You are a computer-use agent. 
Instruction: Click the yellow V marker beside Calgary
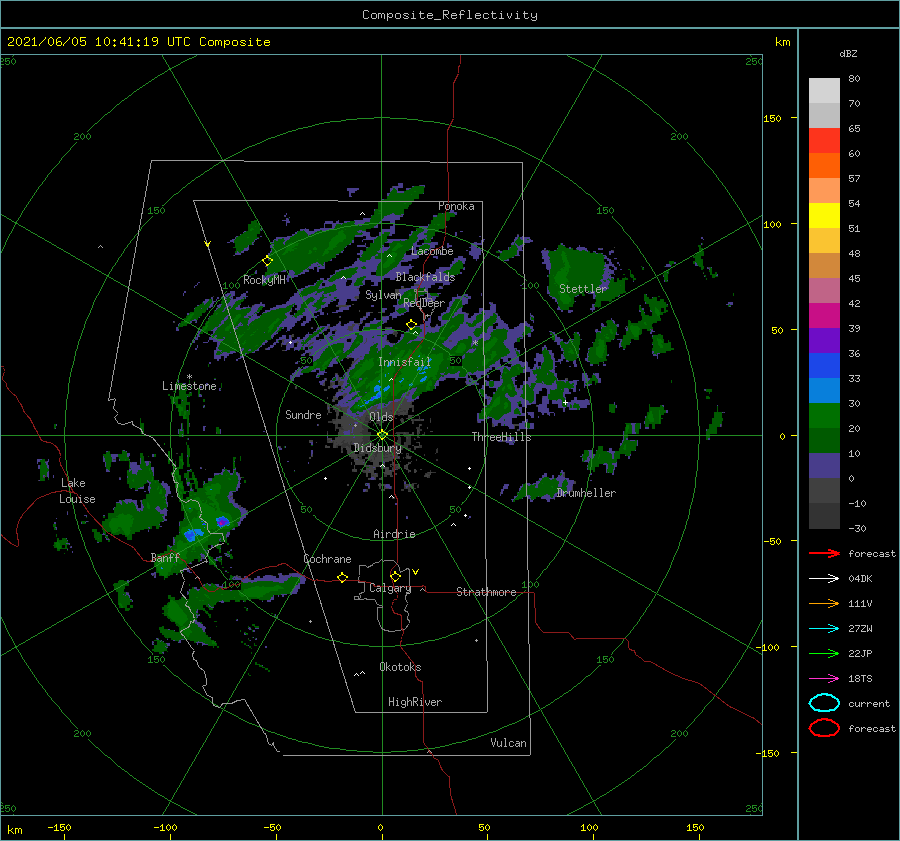coord(416,572)
